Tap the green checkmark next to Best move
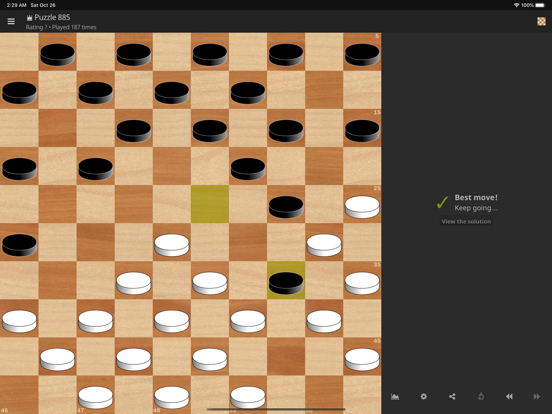 coord(442,202)
